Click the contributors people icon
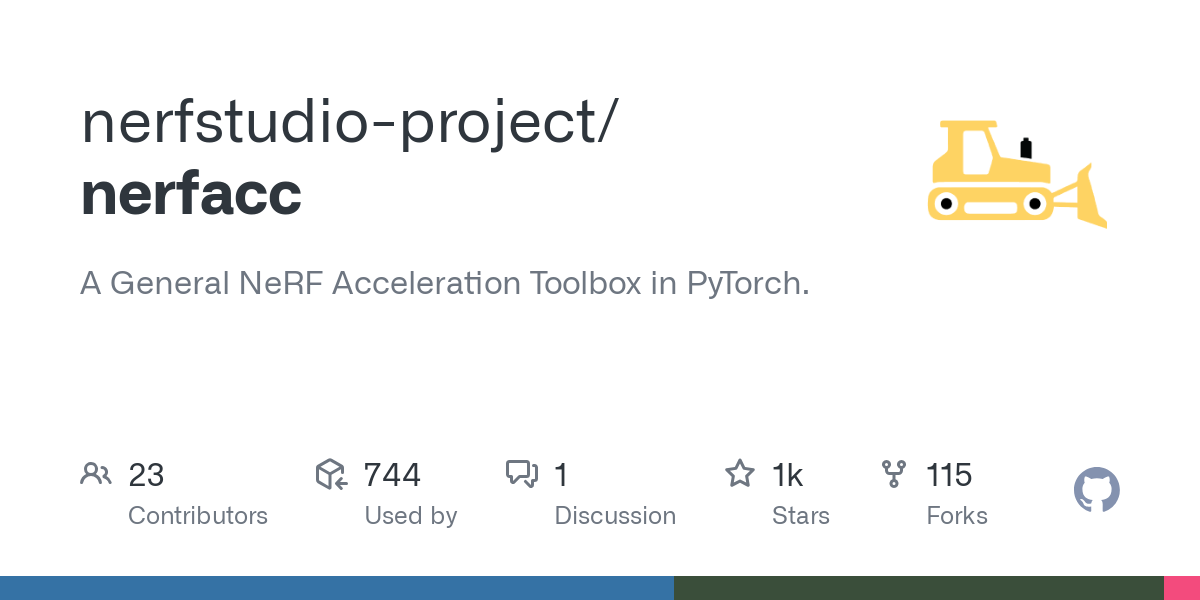 [x=96, y=474]
